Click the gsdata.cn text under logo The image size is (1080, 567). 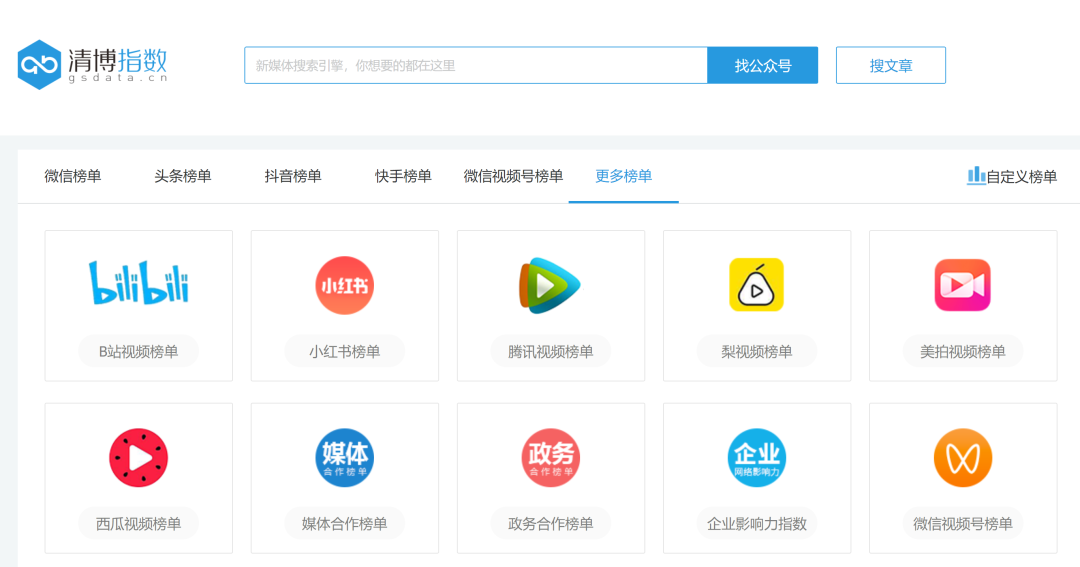pyautogui.click(x=118, y=79)
